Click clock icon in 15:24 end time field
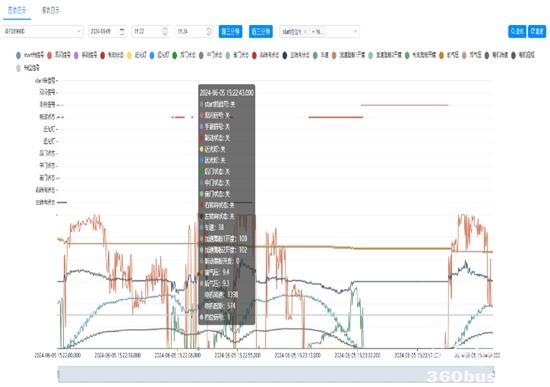 tap(209, 32)
